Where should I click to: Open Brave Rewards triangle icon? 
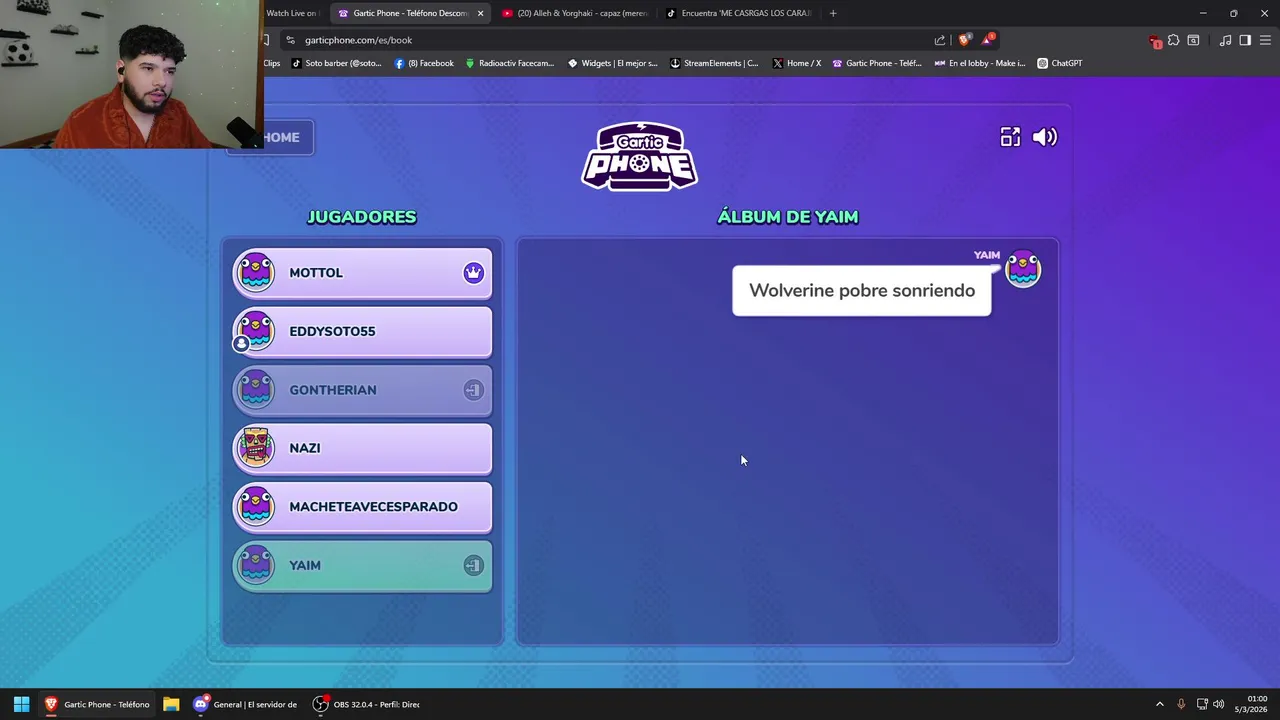click(x=988, y=40)
